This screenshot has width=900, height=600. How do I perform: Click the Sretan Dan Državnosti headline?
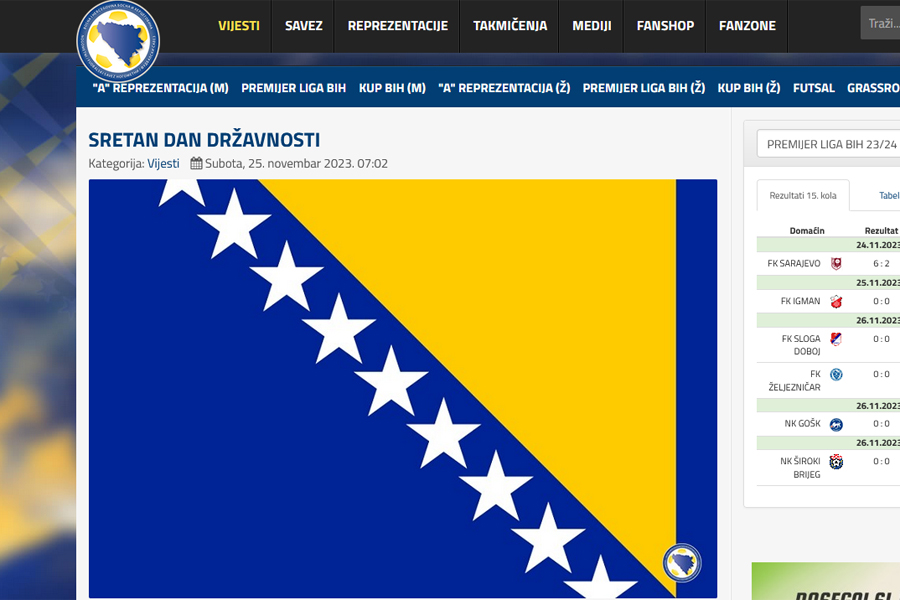click(204, 140)
